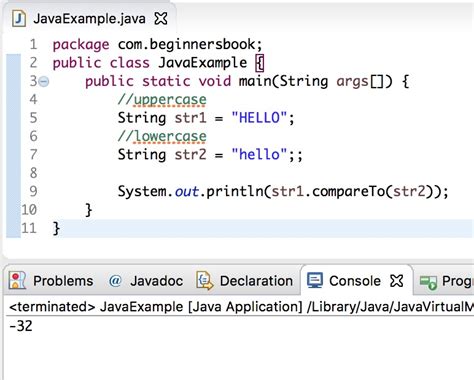The width and height of the screenshot is (474, 380).
Task: Click line number 8 in the gutter
Action: click(x=33, y=173)
